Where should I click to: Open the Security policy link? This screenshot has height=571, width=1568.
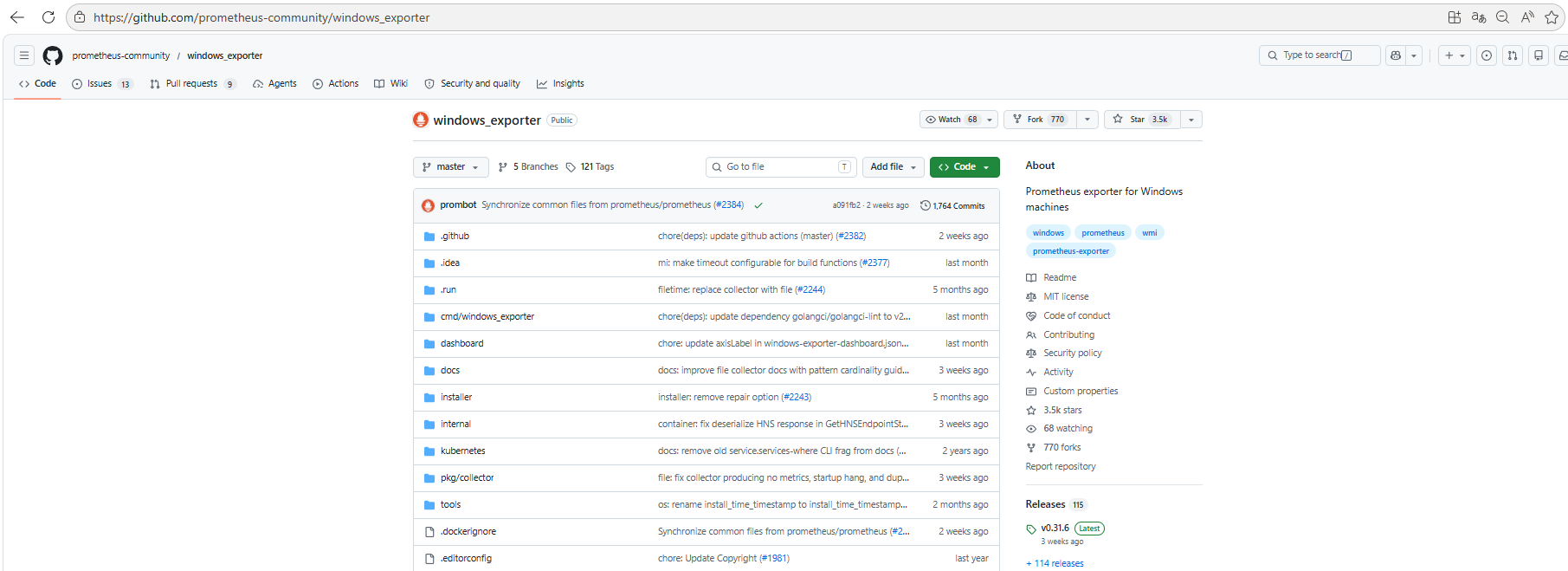point(1073,354)
